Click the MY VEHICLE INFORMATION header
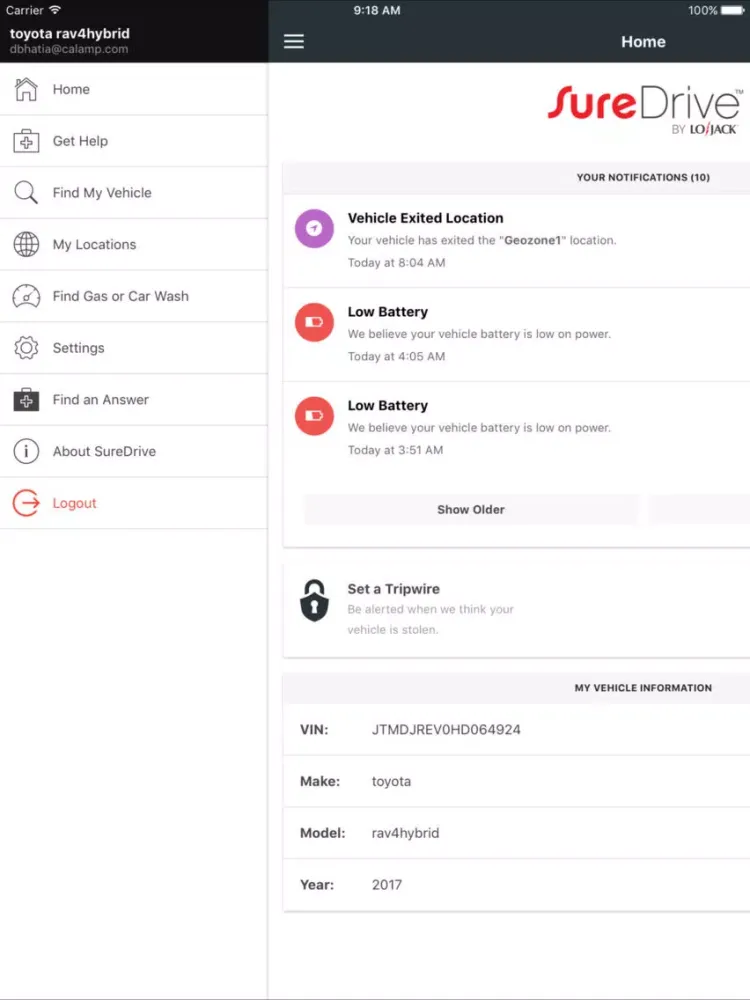 coord(643,688)
